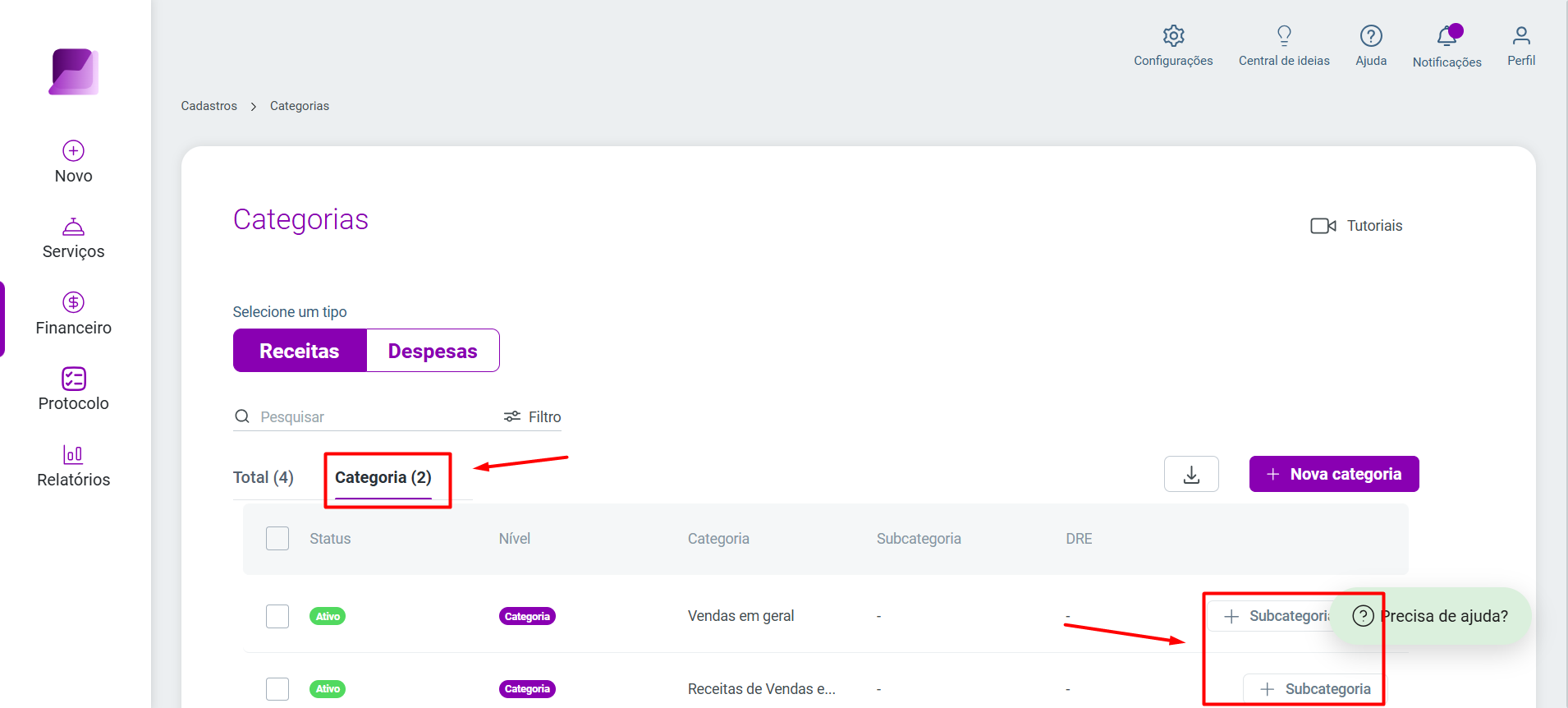Open the Financeiro sidebar section
The width and height of the screenshot is (1568, 708).
(x=74, y=314)
